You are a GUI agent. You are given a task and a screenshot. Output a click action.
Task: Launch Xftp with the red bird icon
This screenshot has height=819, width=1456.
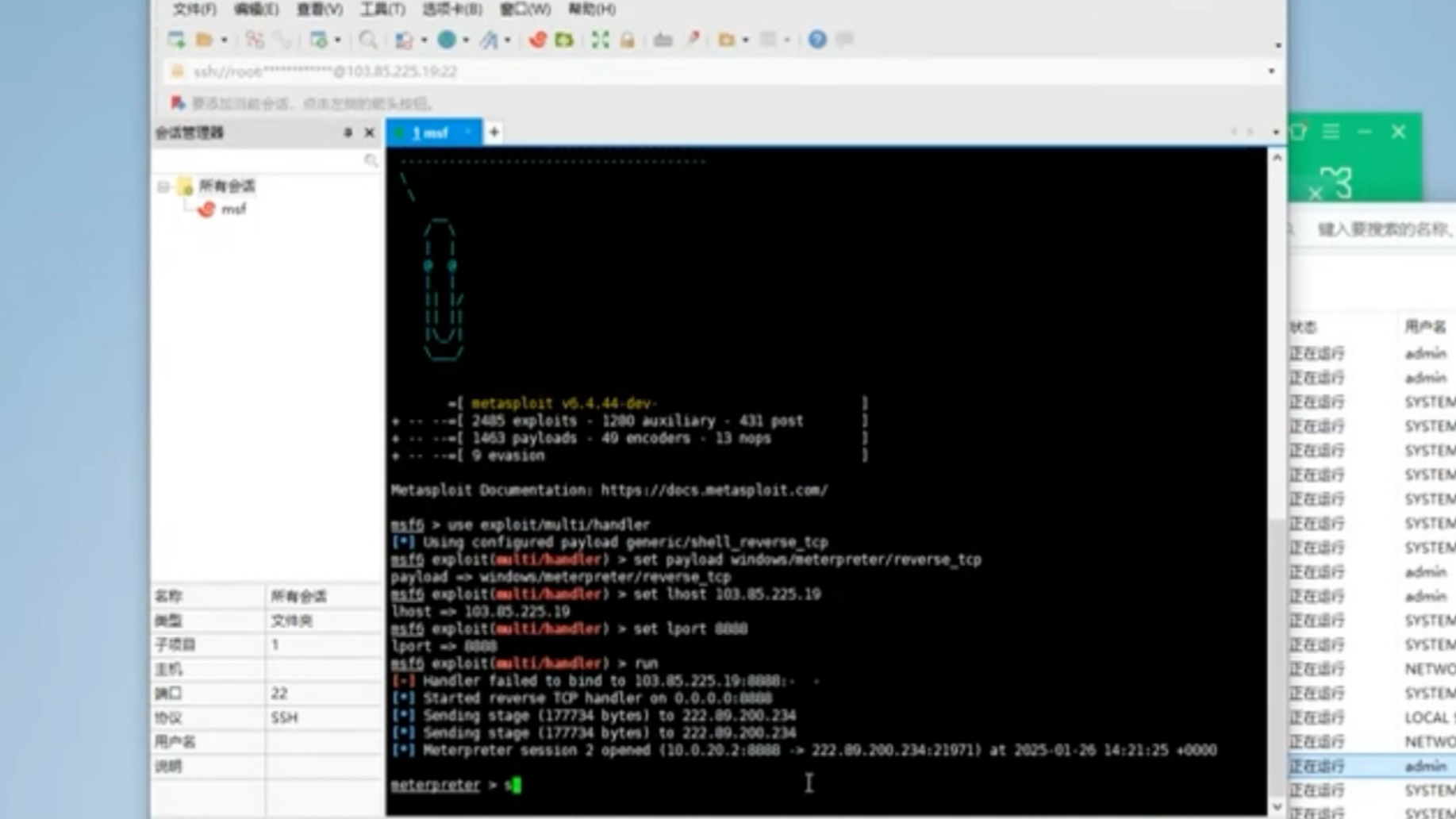click(x=537, y=39)
